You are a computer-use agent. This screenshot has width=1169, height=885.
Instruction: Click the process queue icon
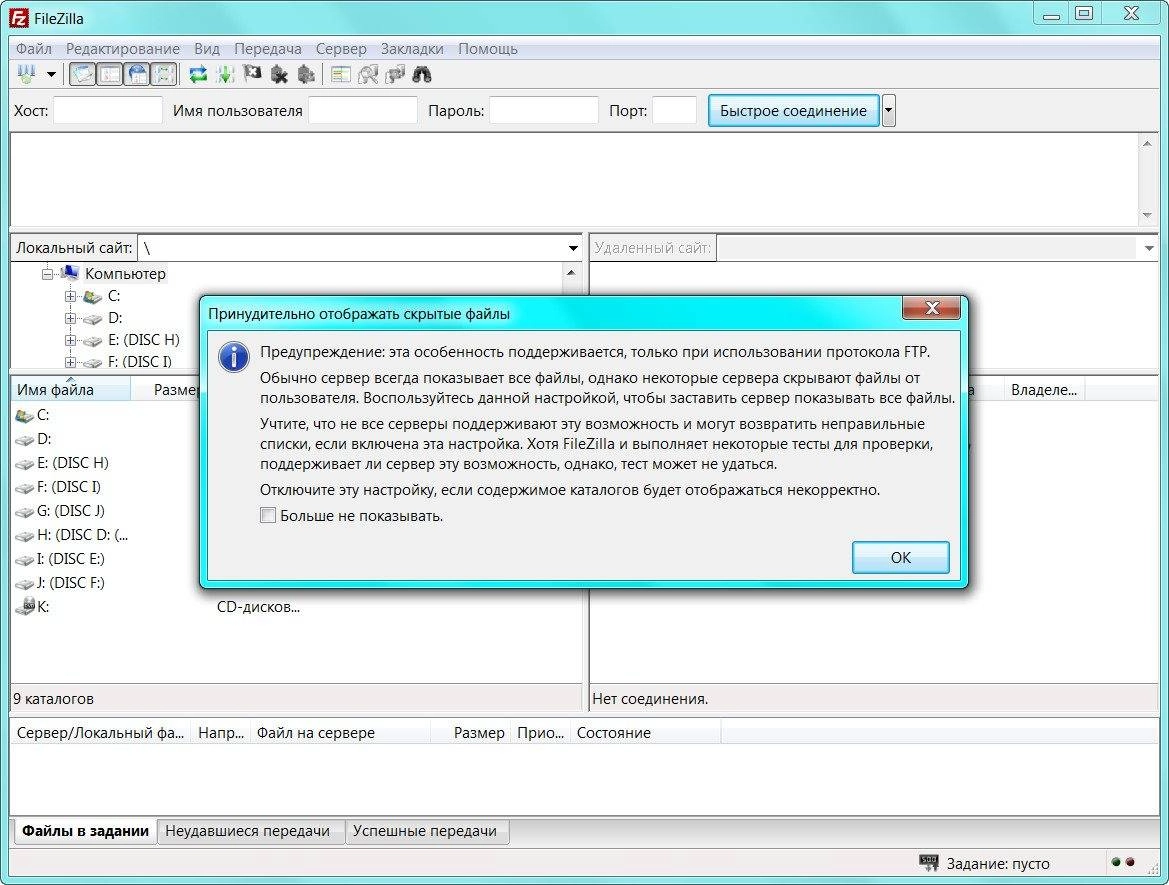[x=225, y=75]
